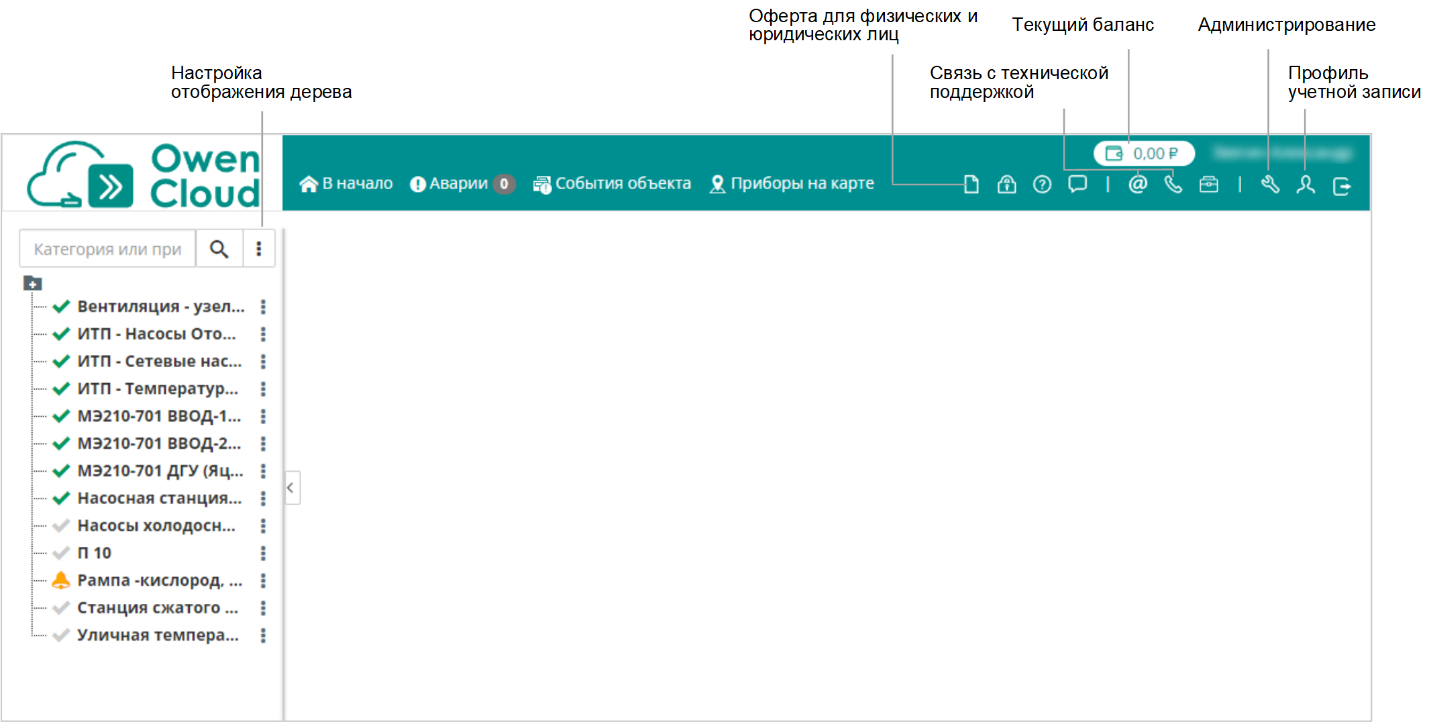Focus the category or device search field
Screen dimensions: 1431x722
(x=107, y=249)
